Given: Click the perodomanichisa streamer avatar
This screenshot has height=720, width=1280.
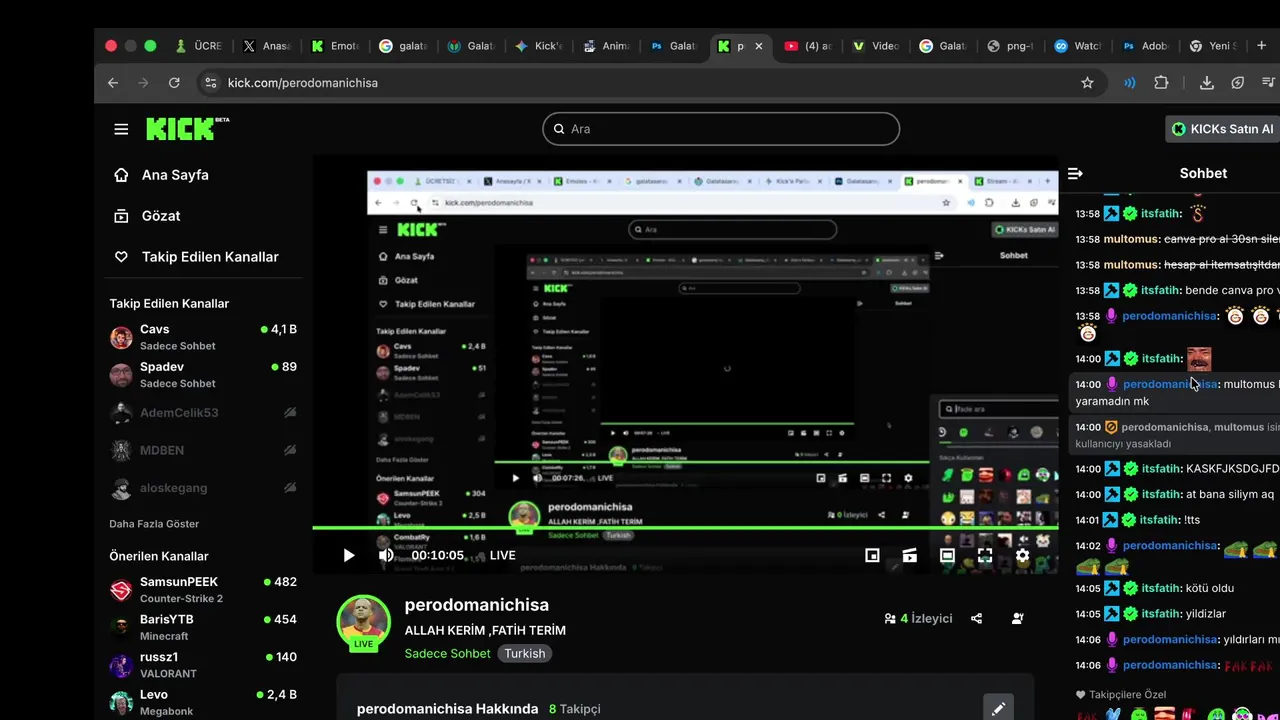Looking at the screenshot, I should click(x=363, y=621).
